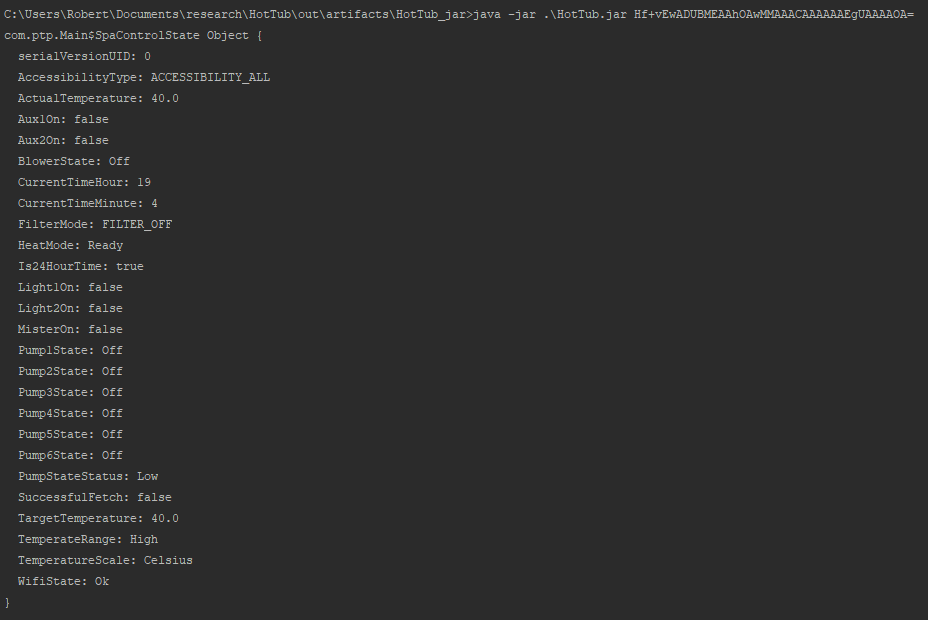Click the PumpStateStatus Low line
The image size is (928, 620).
(88, 476)
